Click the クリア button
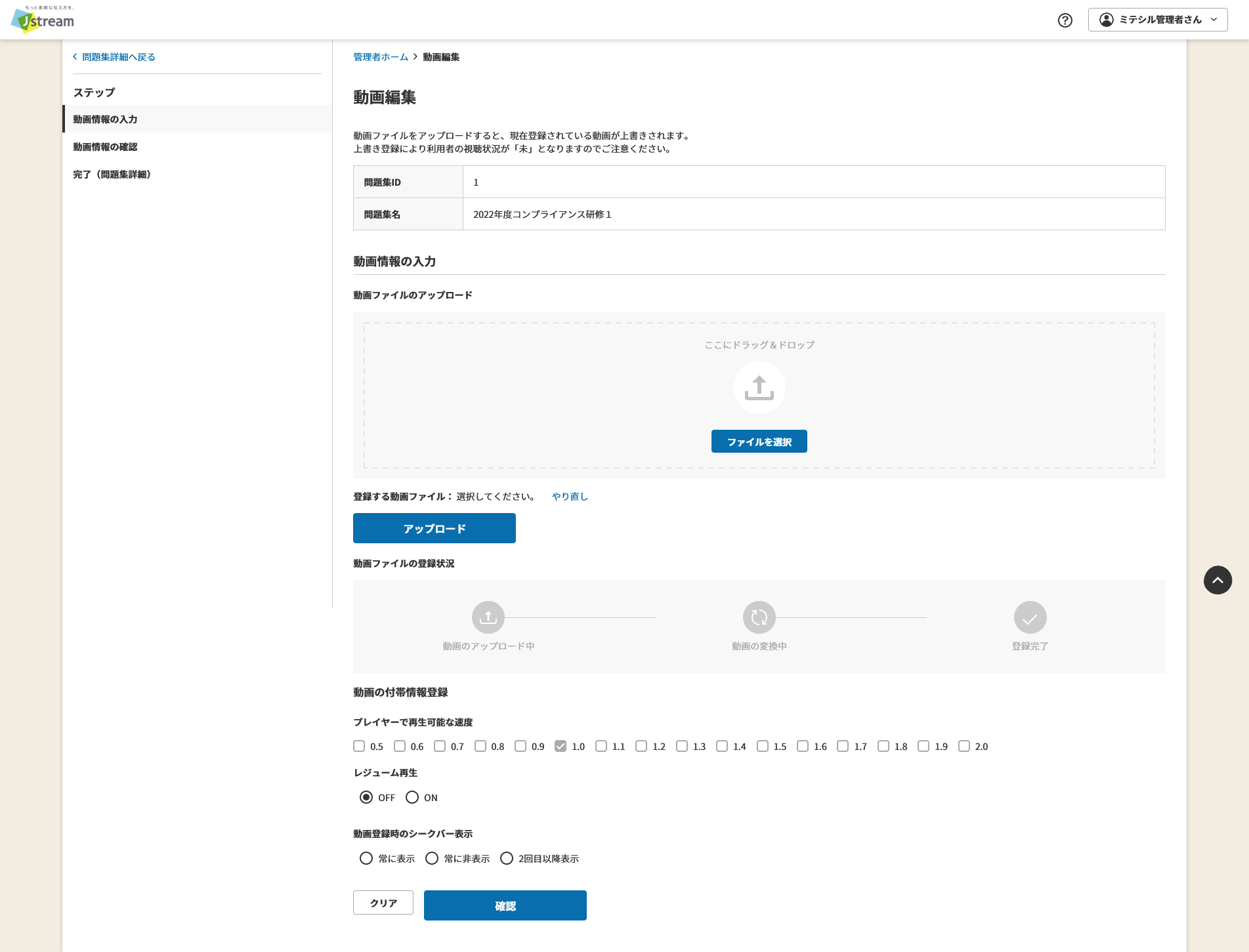Viewport: 1249px width, 952px height. tap(383, 903)
